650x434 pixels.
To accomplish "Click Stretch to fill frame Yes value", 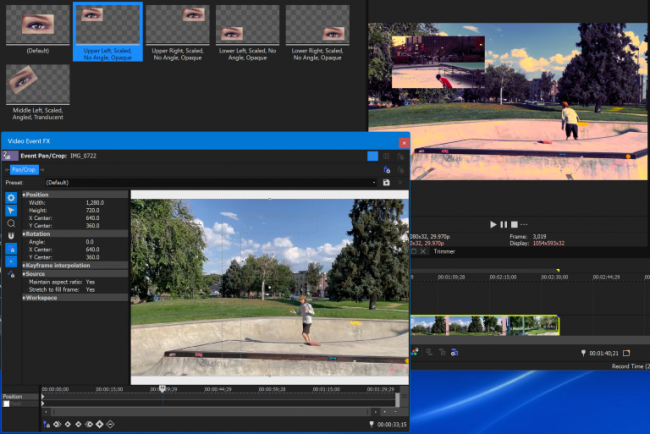I will pyautogui.click(x=90, y=290).
